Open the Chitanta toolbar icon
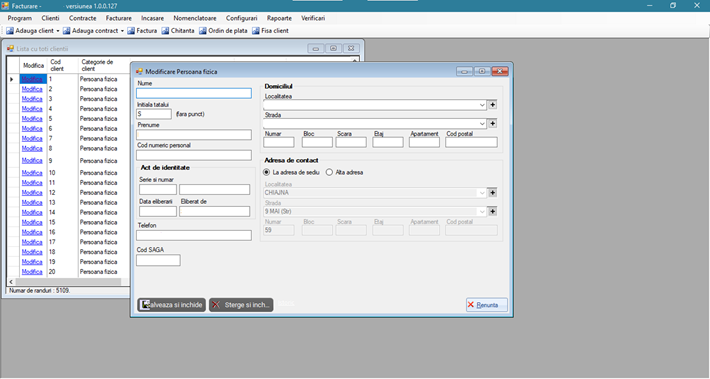Screen dimensions: 710x379 coord(165,31)
